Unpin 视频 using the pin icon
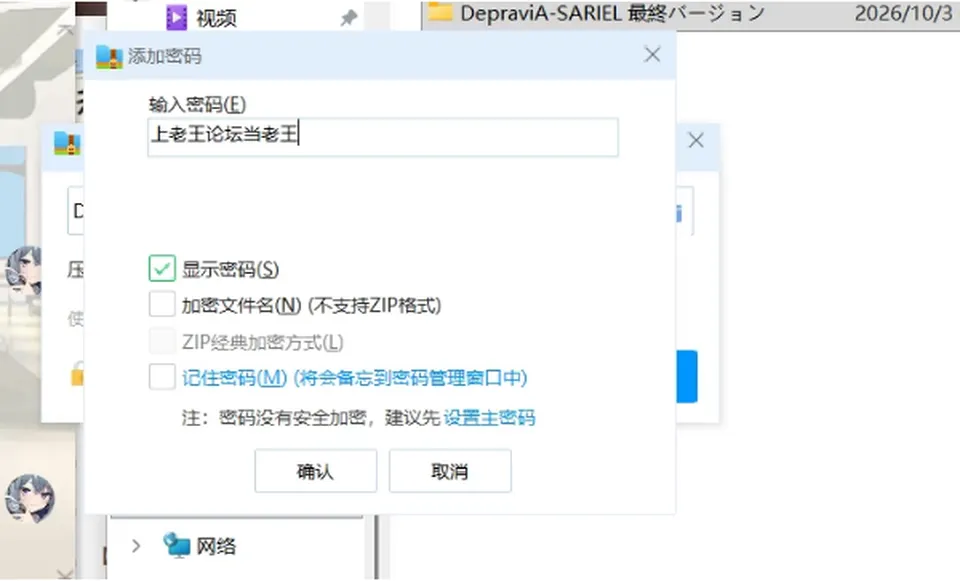Screen dimensions: 960x581 tap(348, 18)
